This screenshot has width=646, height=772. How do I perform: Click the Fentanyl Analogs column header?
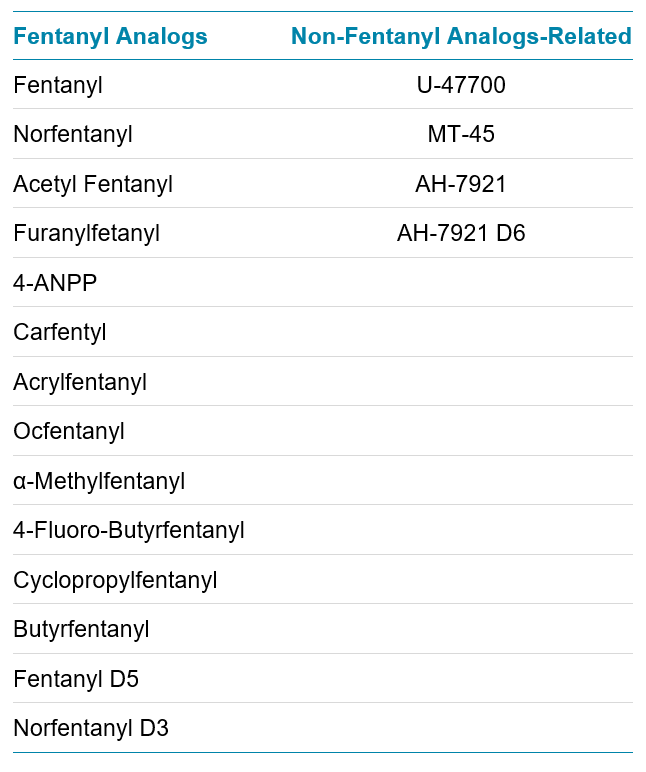tap(110, 37)
